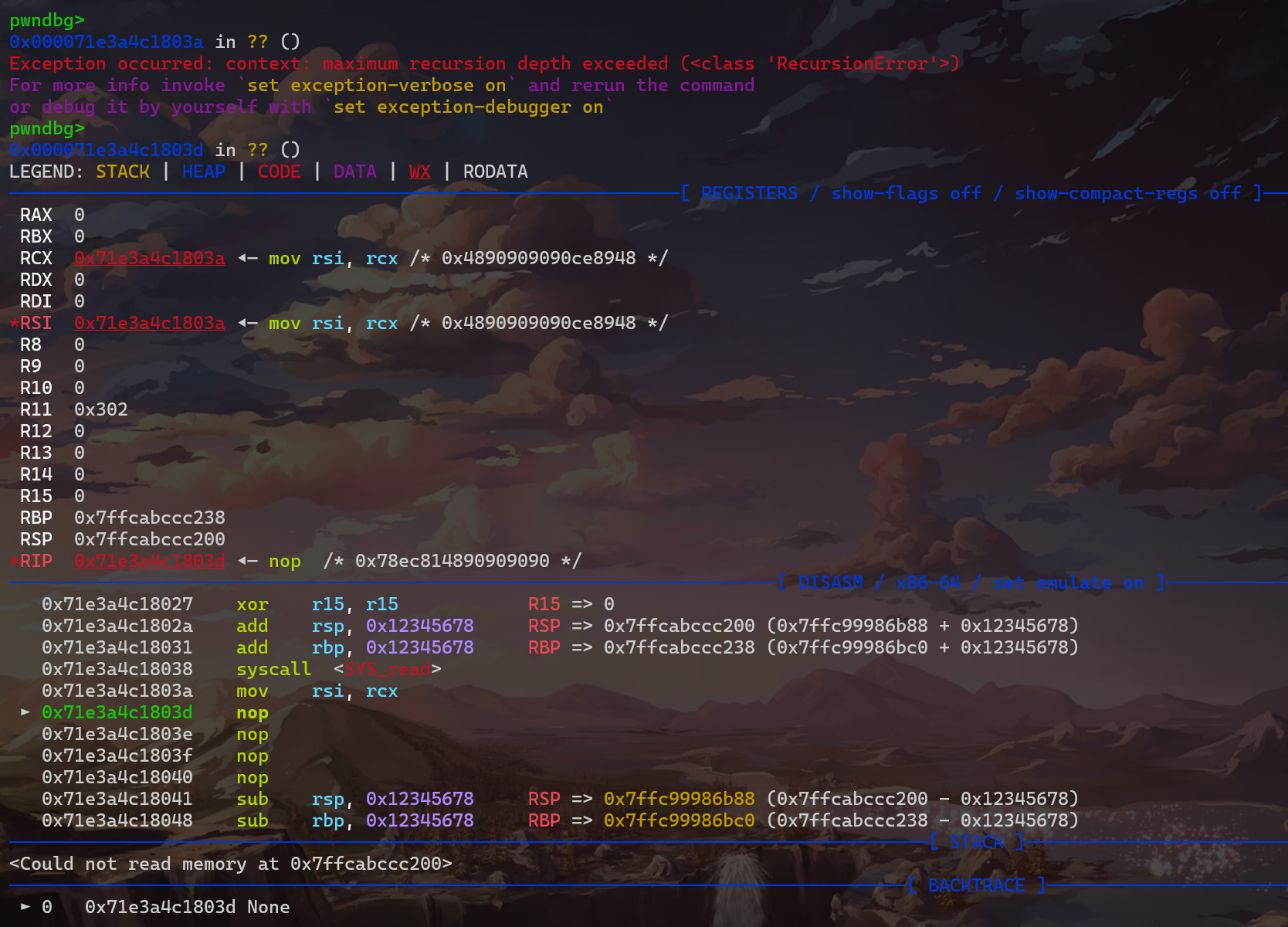This screenshot has width=1288, height=927.
Task: Select the HEAP label in the legend
Action: [204, 171]
